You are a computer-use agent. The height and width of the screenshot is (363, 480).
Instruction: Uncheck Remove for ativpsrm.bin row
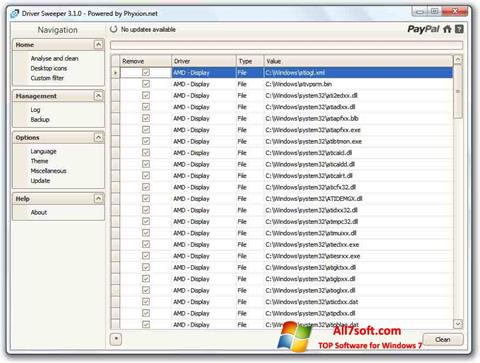pos(146,84)
